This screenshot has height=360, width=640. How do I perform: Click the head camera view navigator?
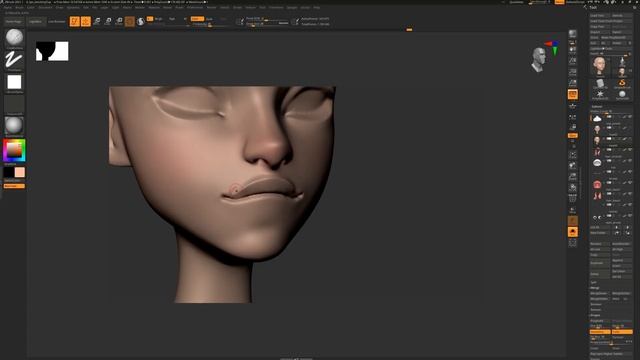539,60
